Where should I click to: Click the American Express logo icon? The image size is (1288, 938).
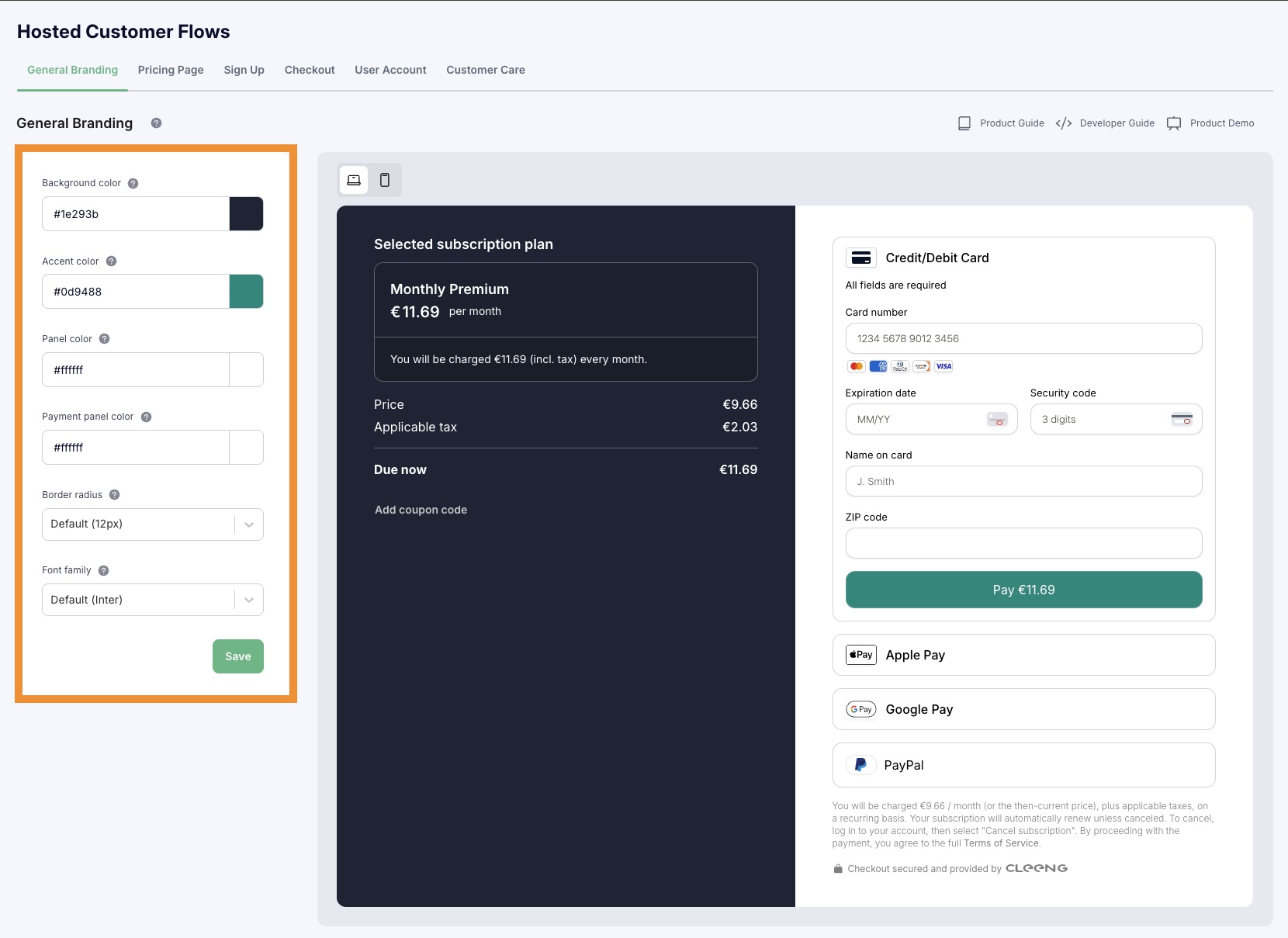878,366
